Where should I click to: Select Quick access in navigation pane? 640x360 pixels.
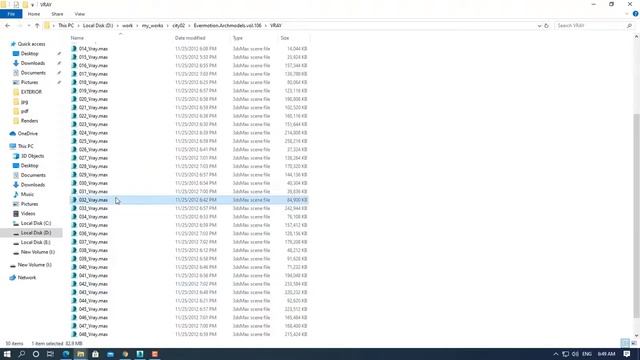click(x=31, y=44)
